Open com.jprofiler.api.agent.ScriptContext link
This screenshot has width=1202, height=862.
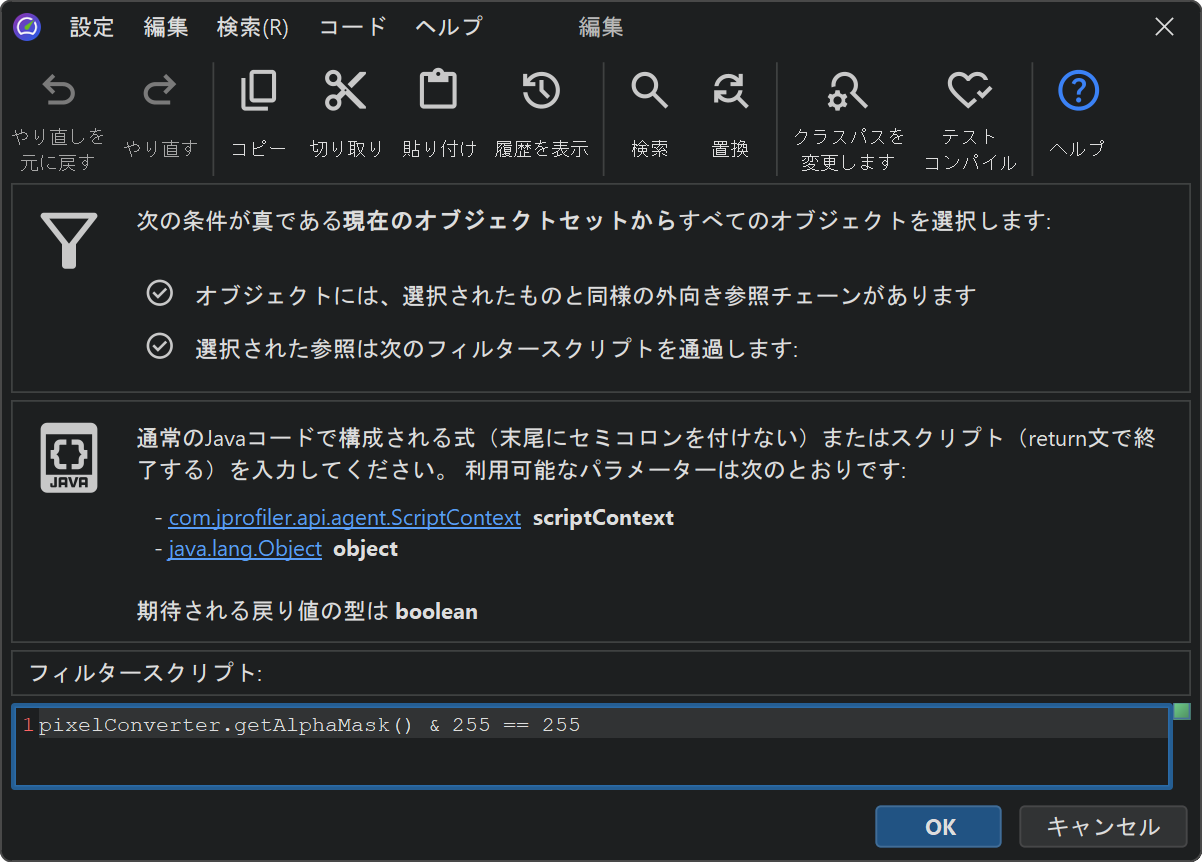[x=345, y=518]
